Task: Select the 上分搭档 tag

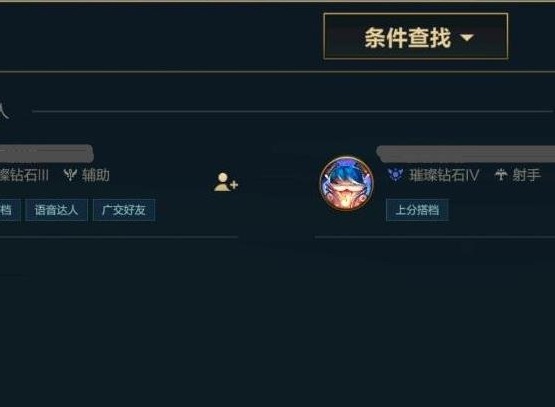Action: (417, 210)
